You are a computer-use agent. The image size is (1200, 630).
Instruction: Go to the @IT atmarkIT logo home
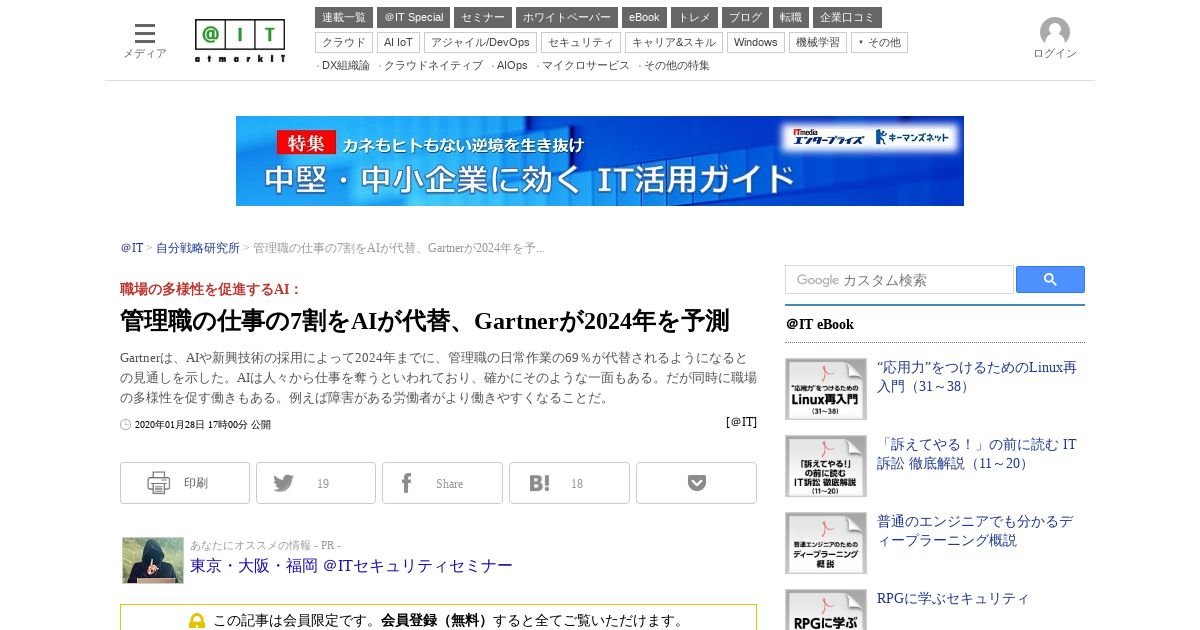pos(240,41)
